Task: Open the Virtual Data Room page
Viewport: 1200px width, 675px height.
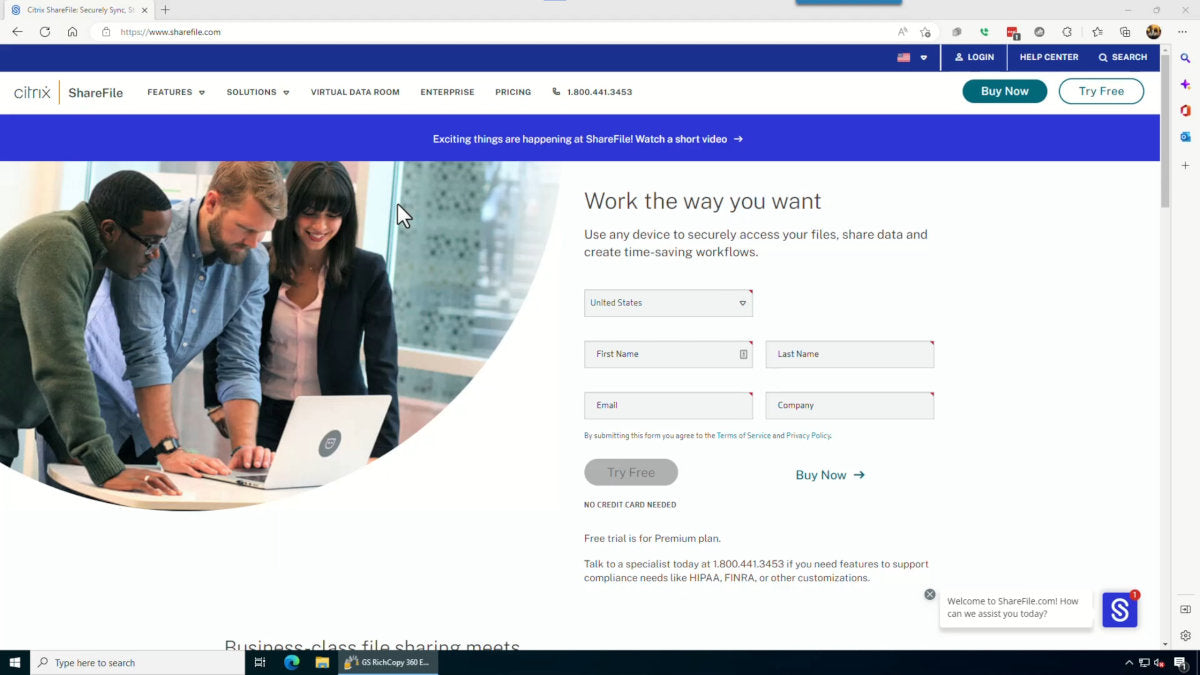Action: tap(355, 92)
